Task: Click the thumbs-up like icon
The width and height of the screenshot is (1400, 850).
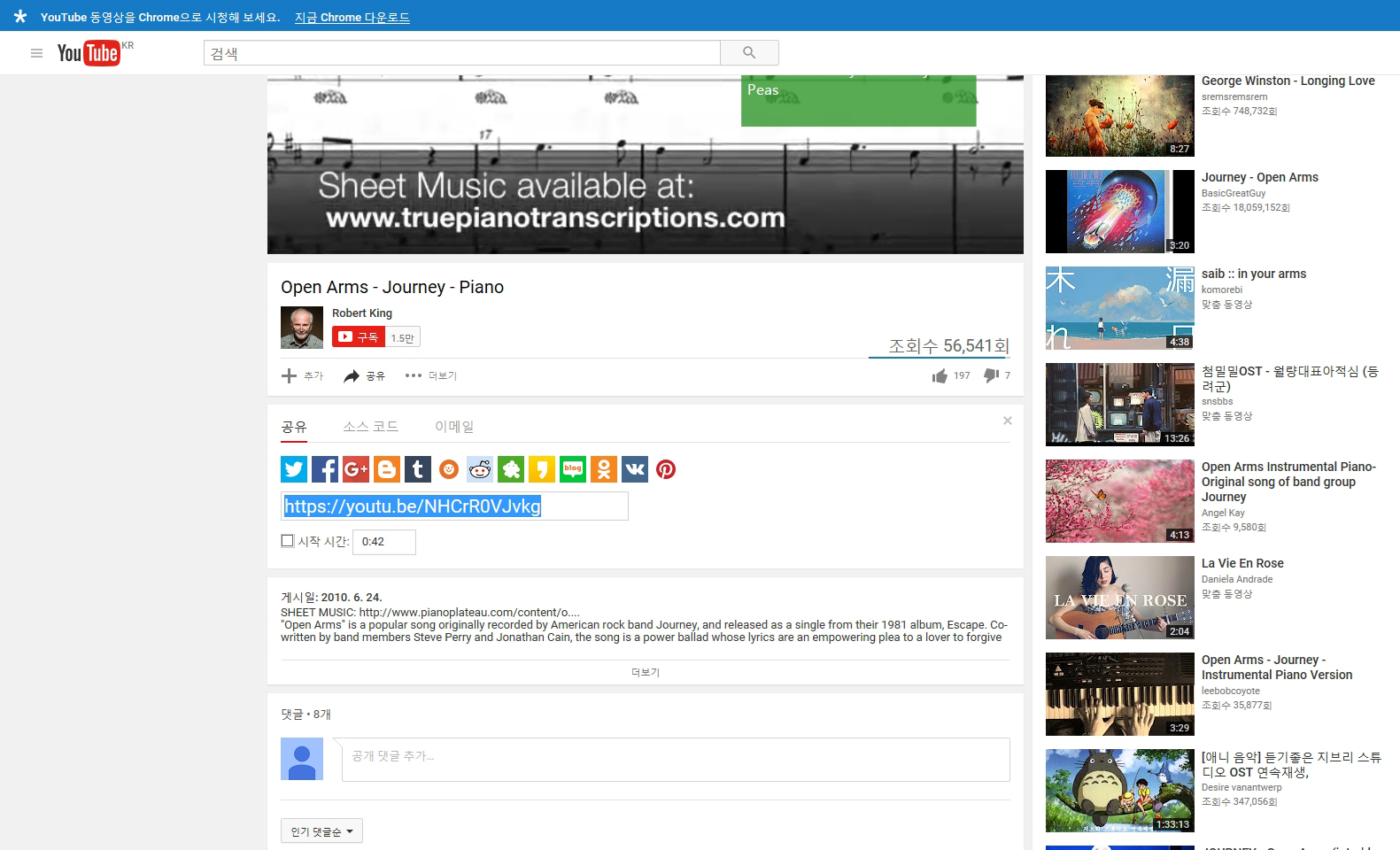Action: (x=940, y=375)
